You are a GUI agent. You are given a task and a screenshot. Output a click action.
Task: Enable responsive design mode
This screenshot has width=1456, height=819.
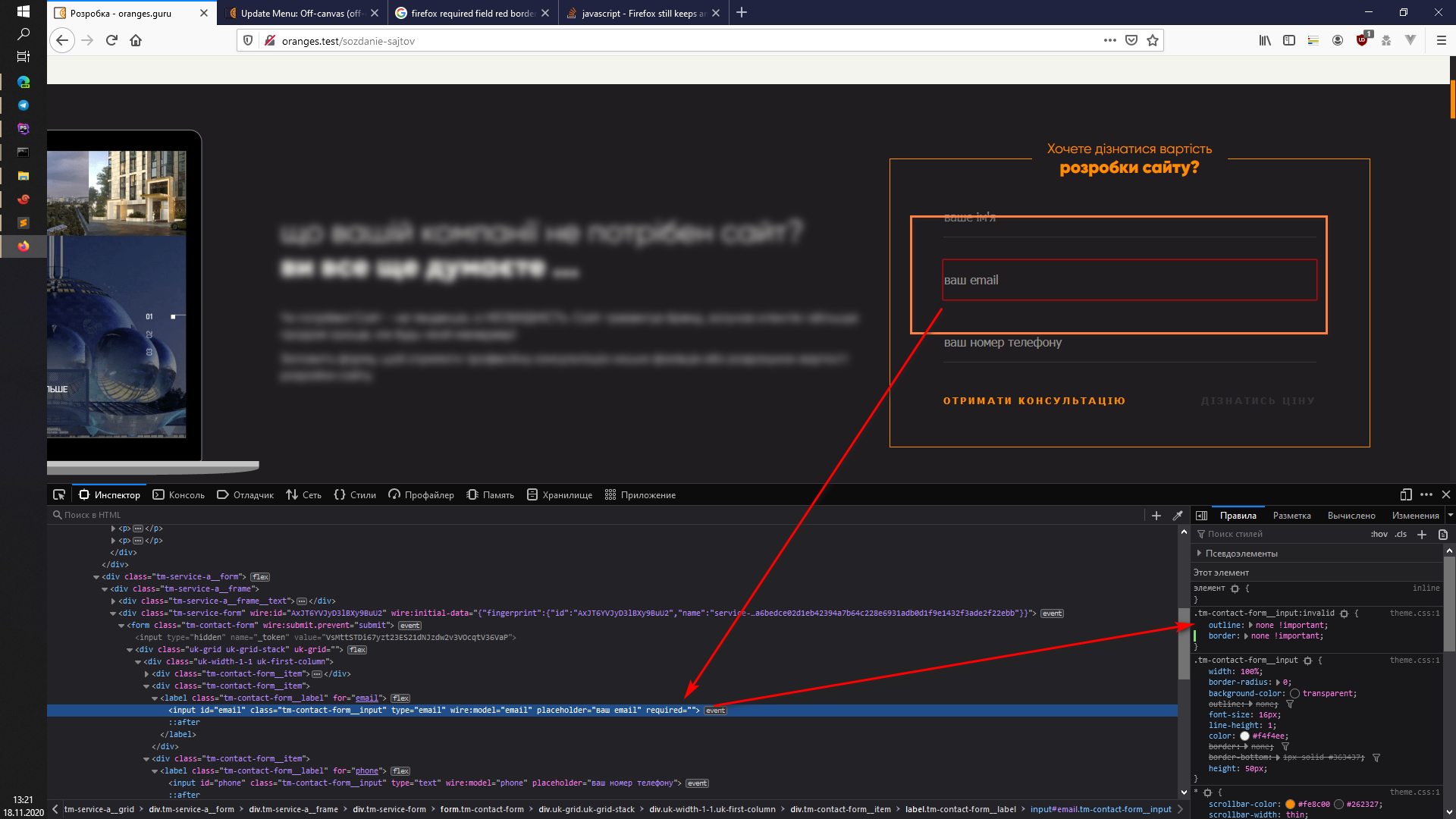click(x=1405, y=494)
